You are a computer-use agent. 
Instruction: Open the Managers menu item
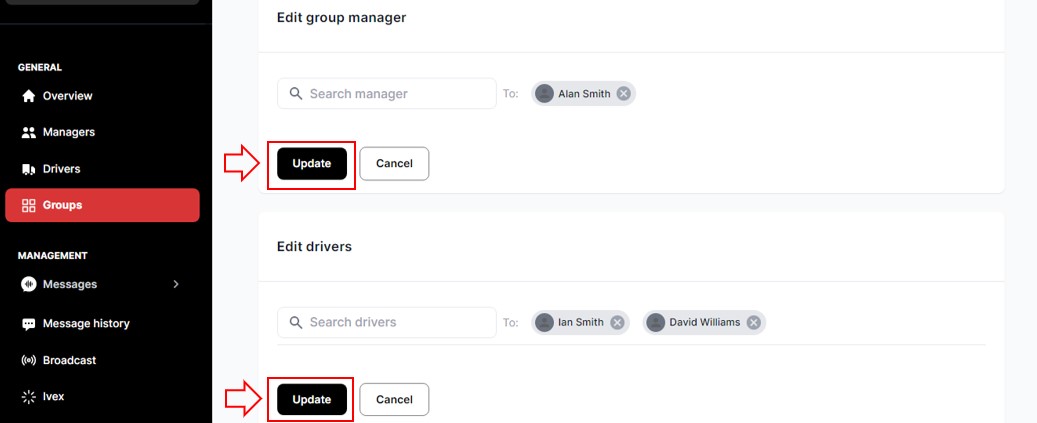coord(68,132)
